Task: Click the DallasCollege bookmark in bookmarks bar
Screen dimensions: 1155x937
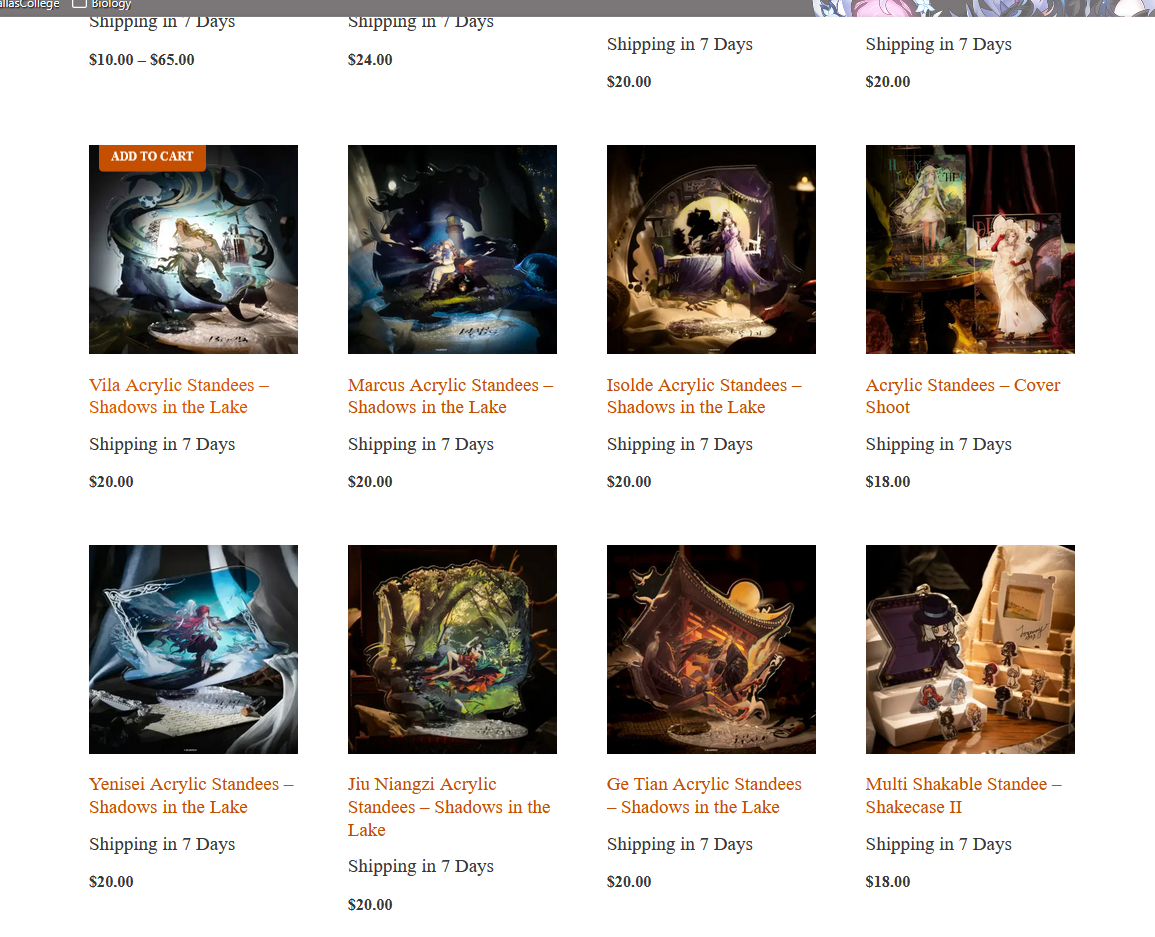Action: pos(29,4)
